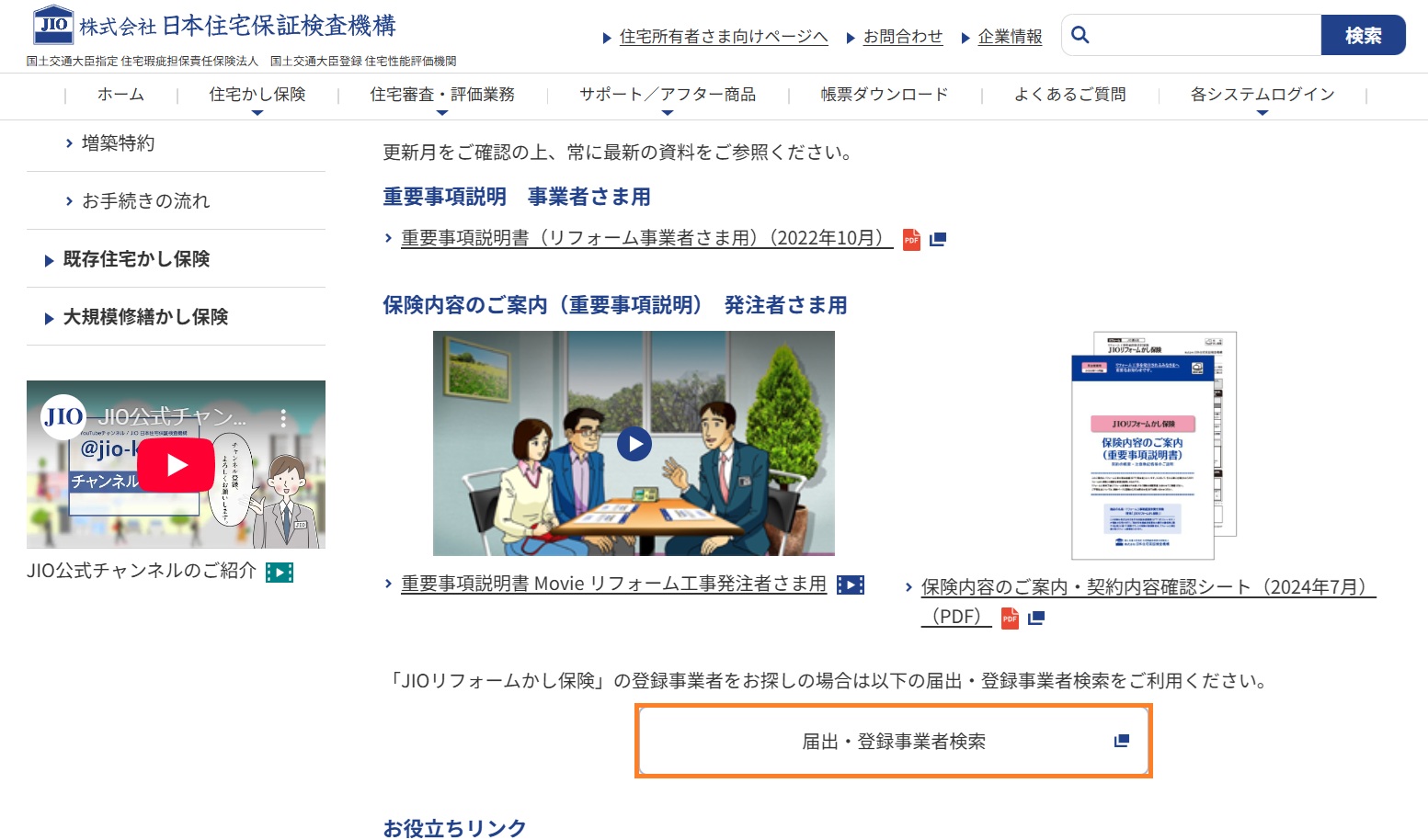1428x840 pixels.
Task: Click arrow icon before 住宅所有者さま向けページへ
Action: tap(607, 39)
